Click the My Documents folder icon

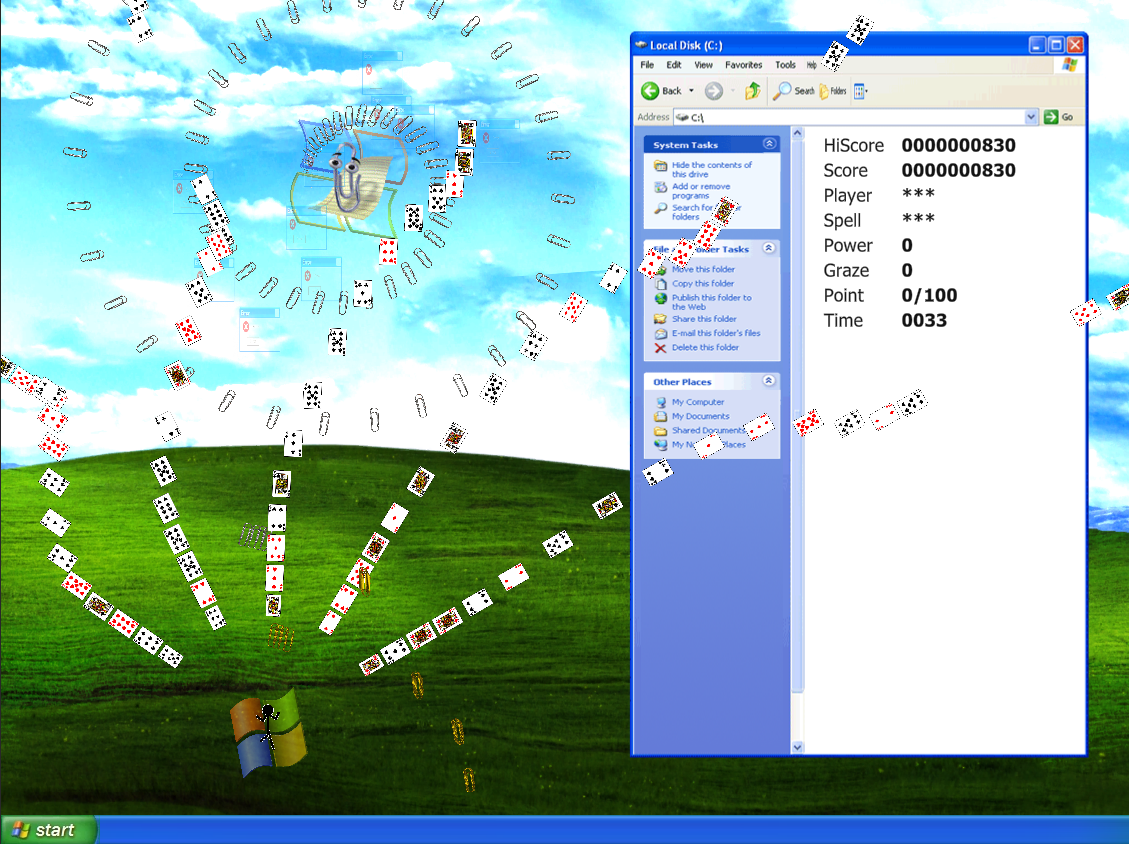(x=660, y=416)
